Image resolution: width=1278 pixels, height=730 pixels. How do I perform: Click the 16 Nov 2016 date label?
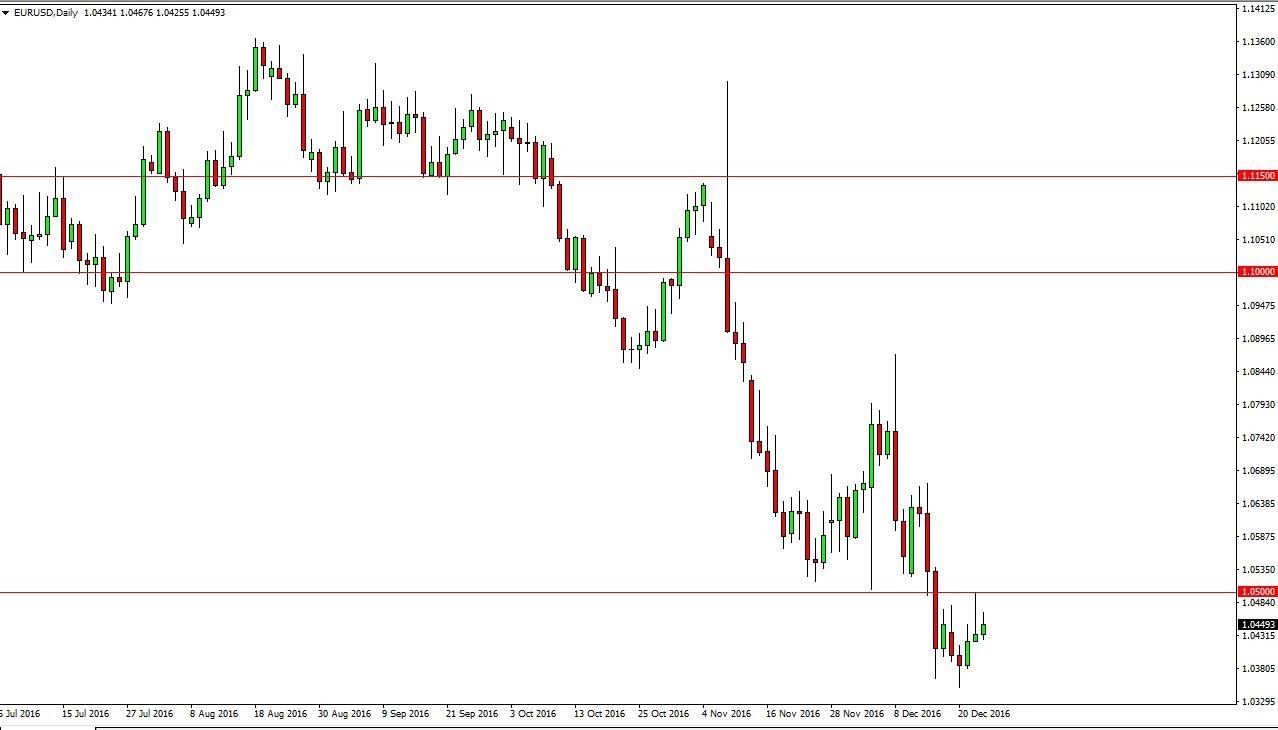[x=792, y=714]
